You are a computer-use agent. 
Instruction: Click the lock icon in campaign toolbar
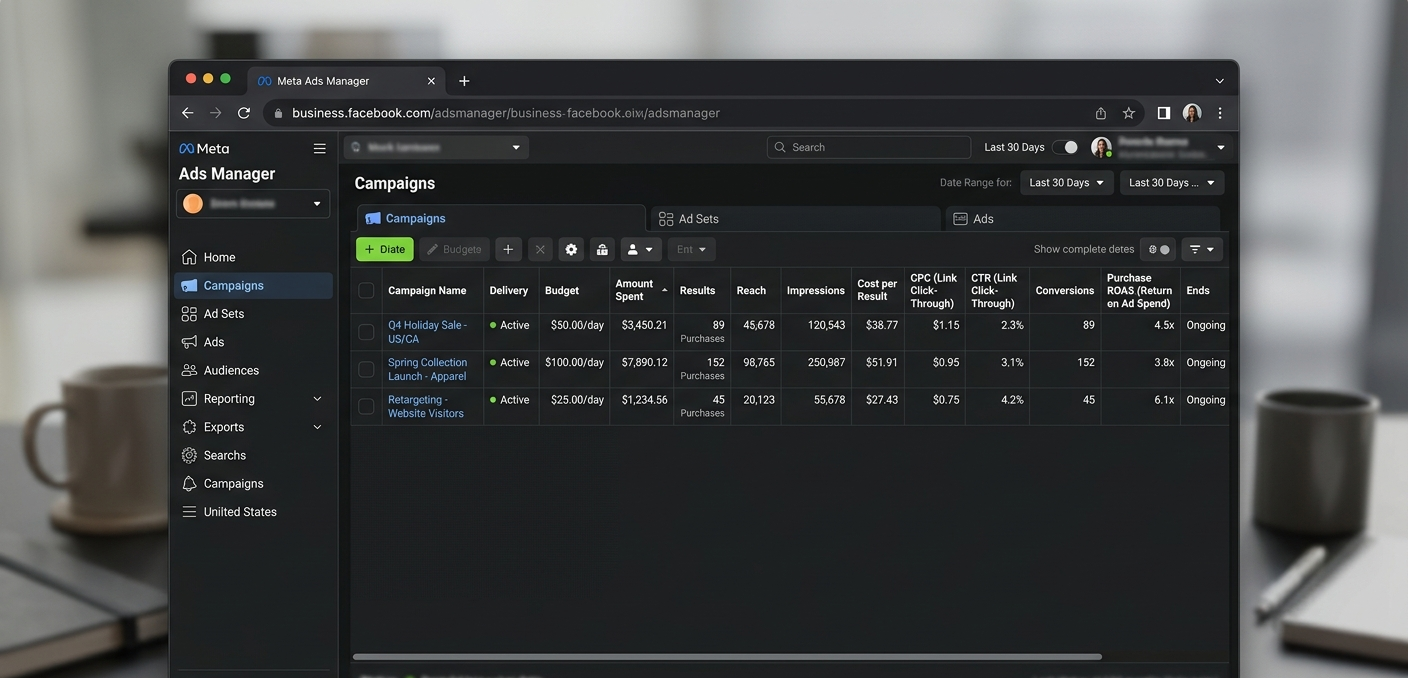(602, 249)
